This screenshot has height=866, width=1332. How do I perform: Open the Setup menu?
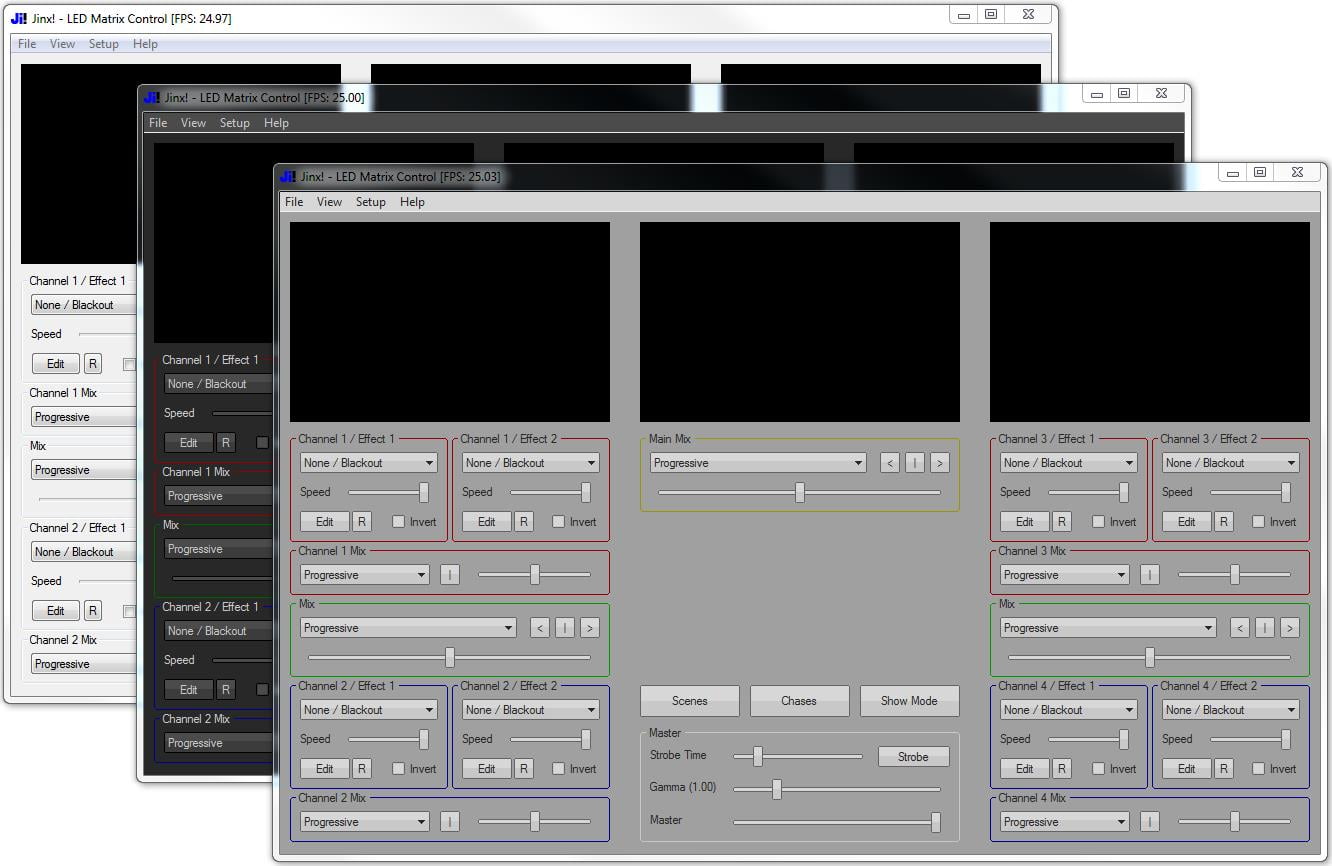(370, 201)
